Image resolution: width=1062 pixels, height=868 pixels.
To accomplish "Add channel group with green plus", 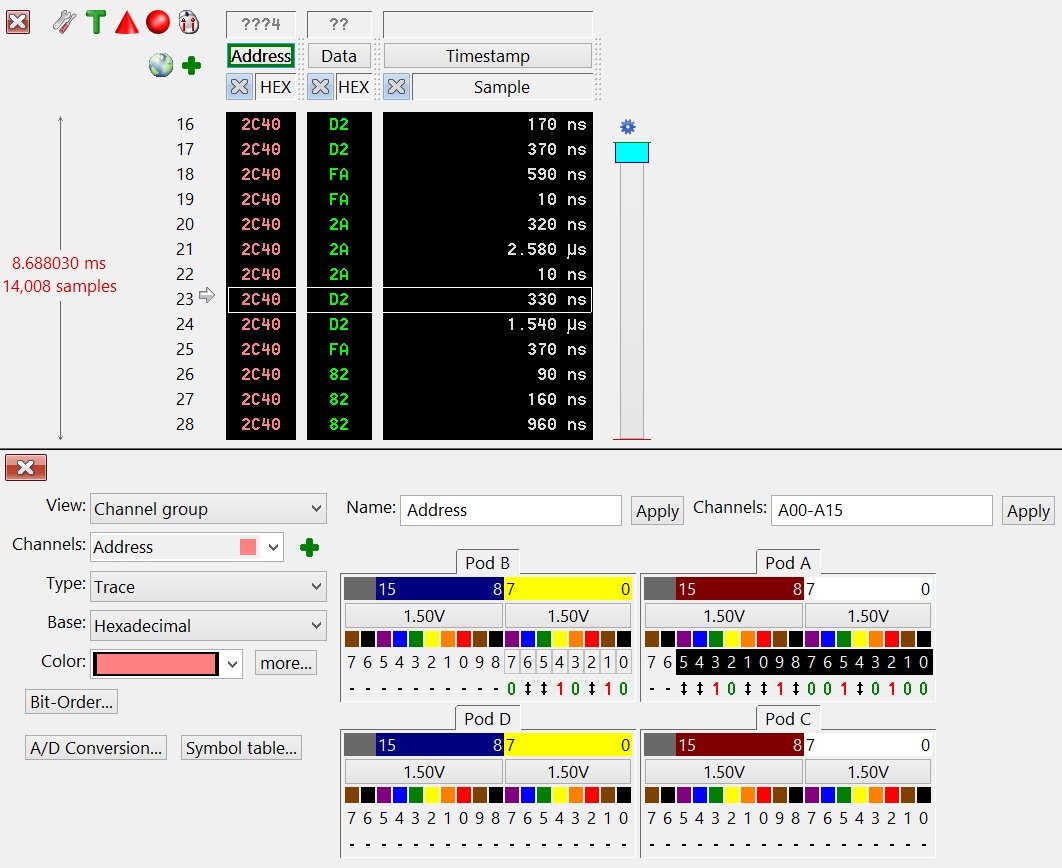I will tap(309, 547).
